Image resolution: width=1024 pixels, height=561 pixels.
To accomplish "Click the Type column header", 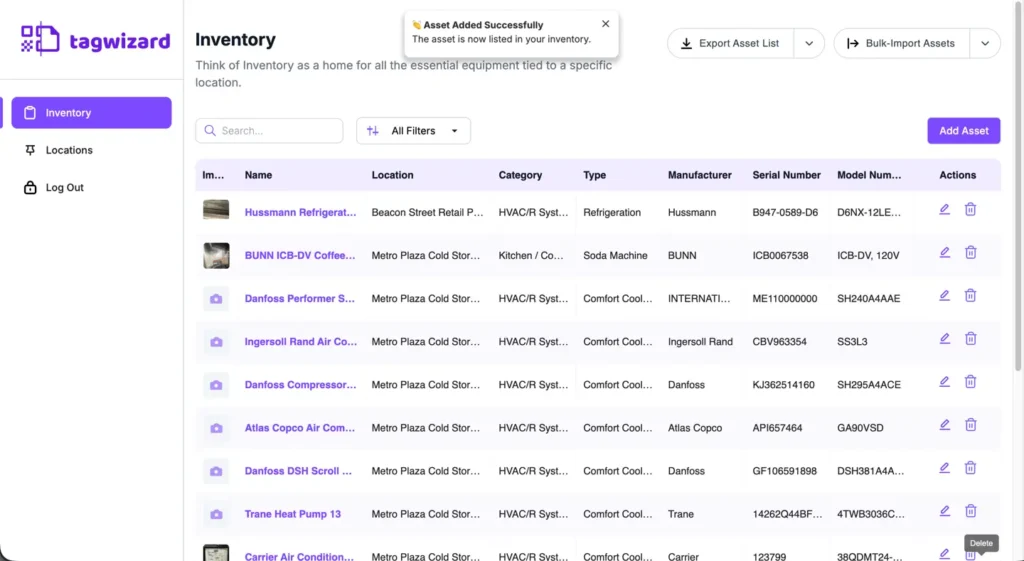I will coord(595,175).
